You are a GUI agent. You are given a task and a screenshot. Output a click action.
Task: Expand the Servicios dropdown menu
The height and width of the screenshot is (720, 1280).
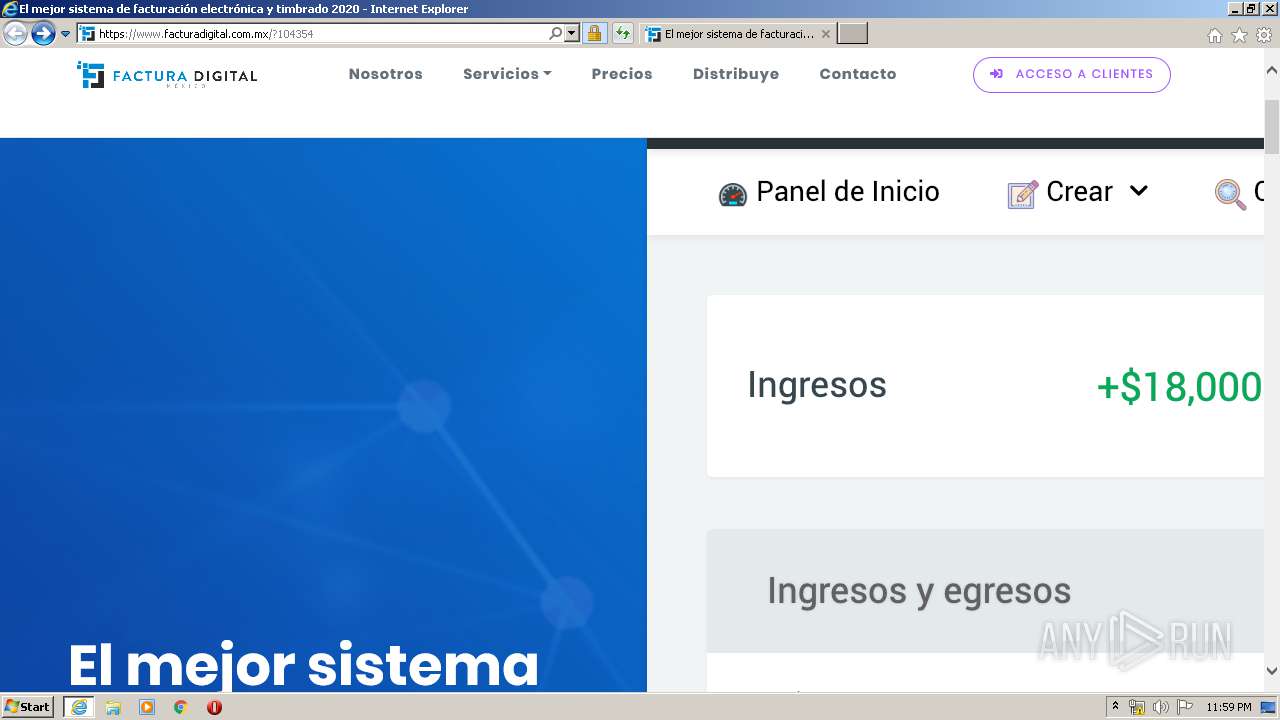pos(507,74)
